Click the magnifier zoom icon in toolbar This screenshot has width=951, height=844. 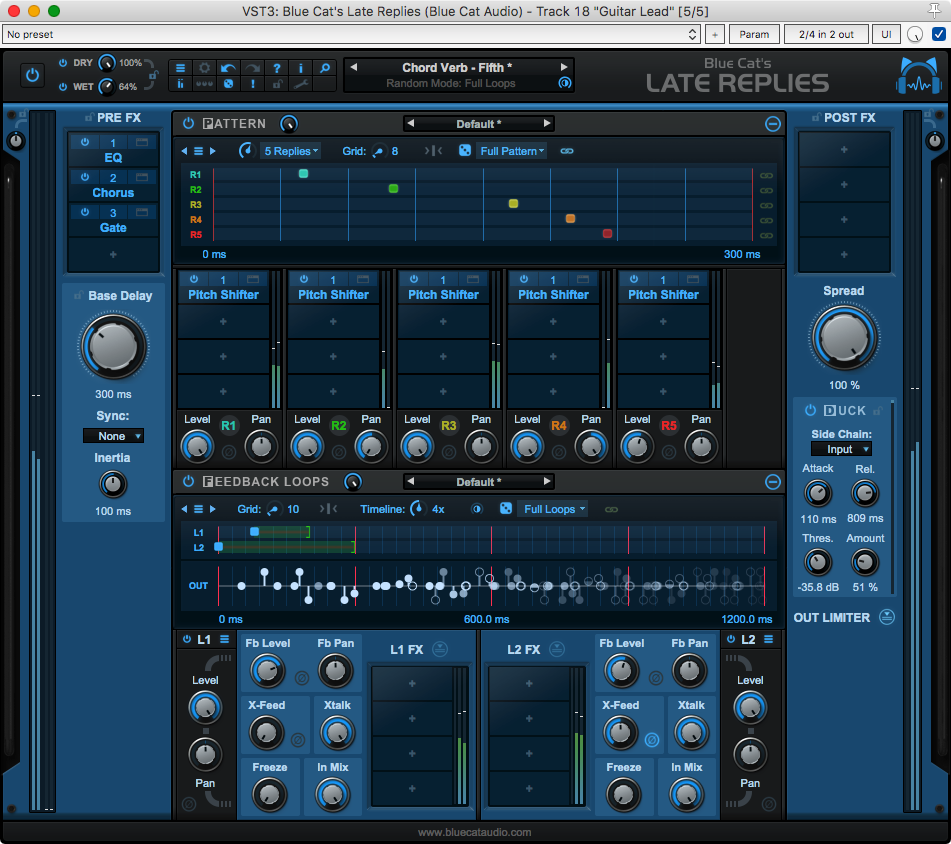click(325, 68)
